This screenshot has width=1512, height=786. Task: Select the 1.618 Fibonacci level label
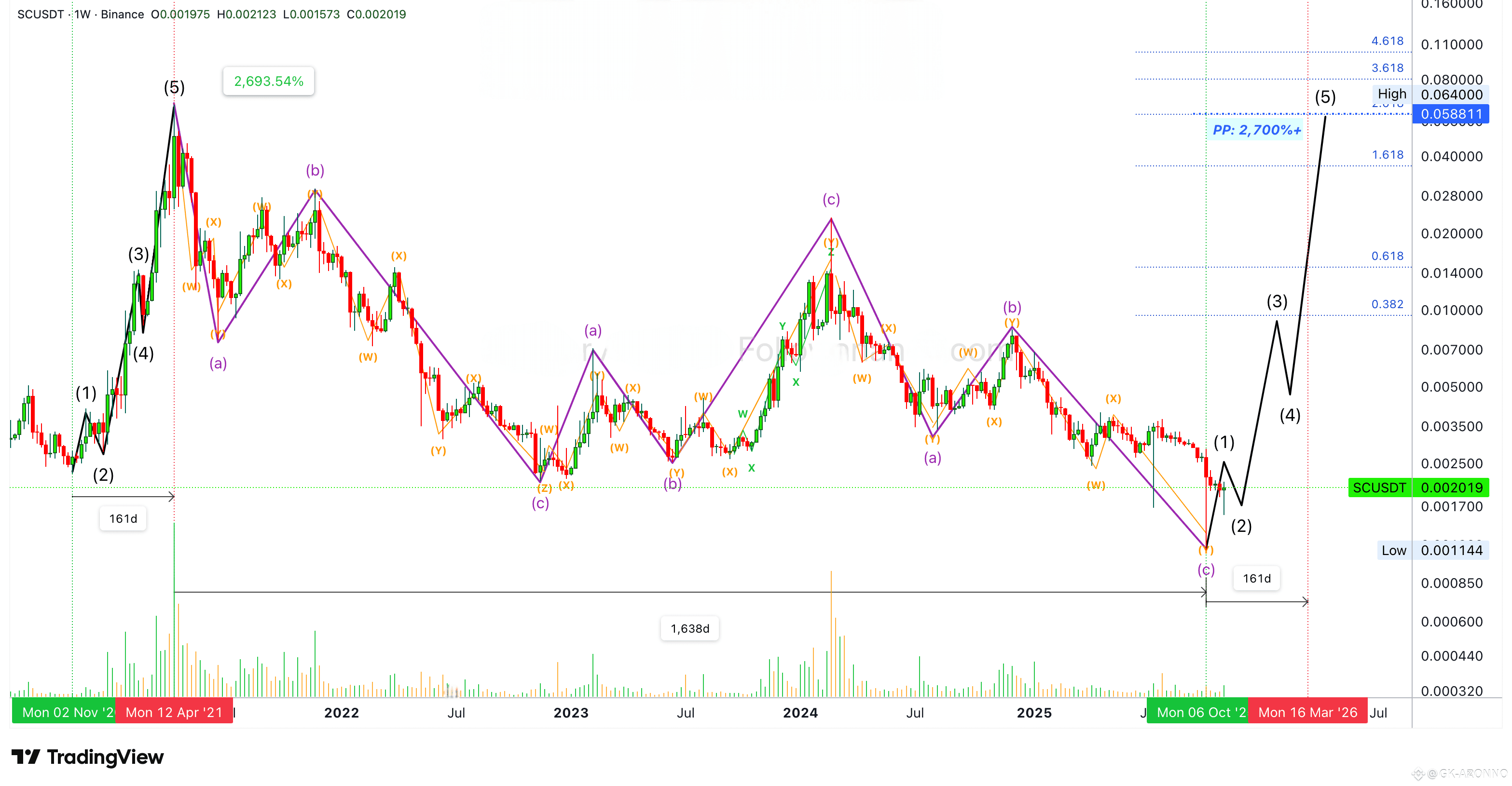[x=1387, y=155]
